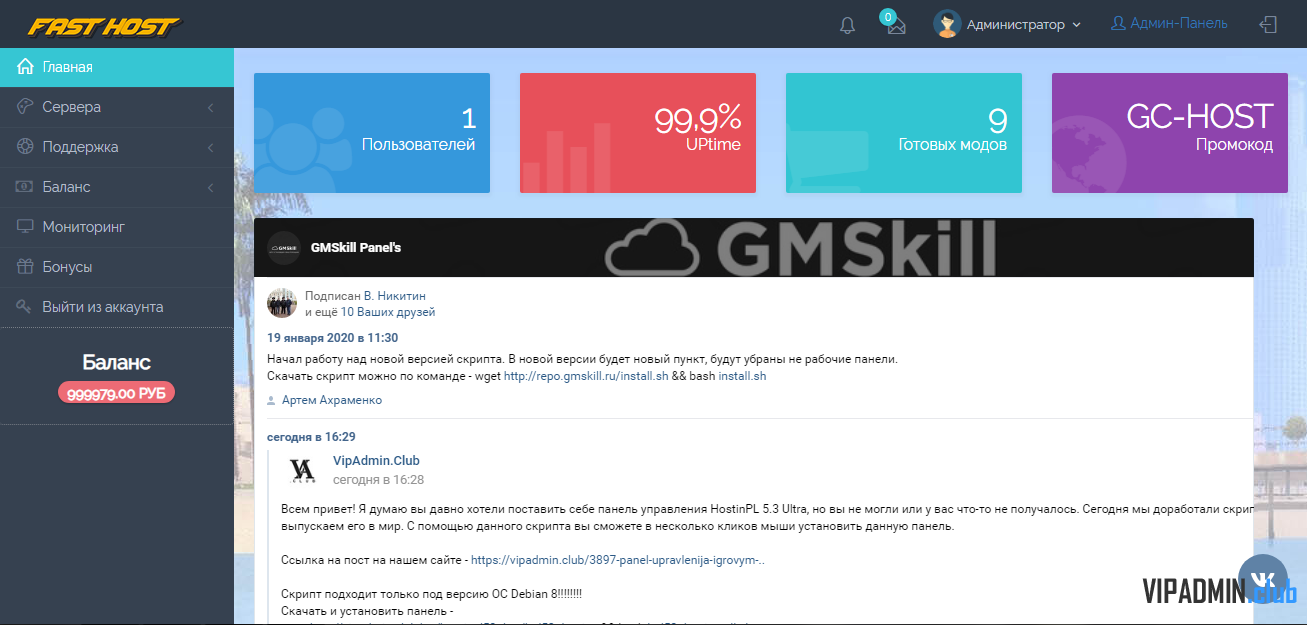The width and height of the screenshot is (1307, 625).
Task: Click the person icon beside Артем Ахраменко
Action: (271, 400)
